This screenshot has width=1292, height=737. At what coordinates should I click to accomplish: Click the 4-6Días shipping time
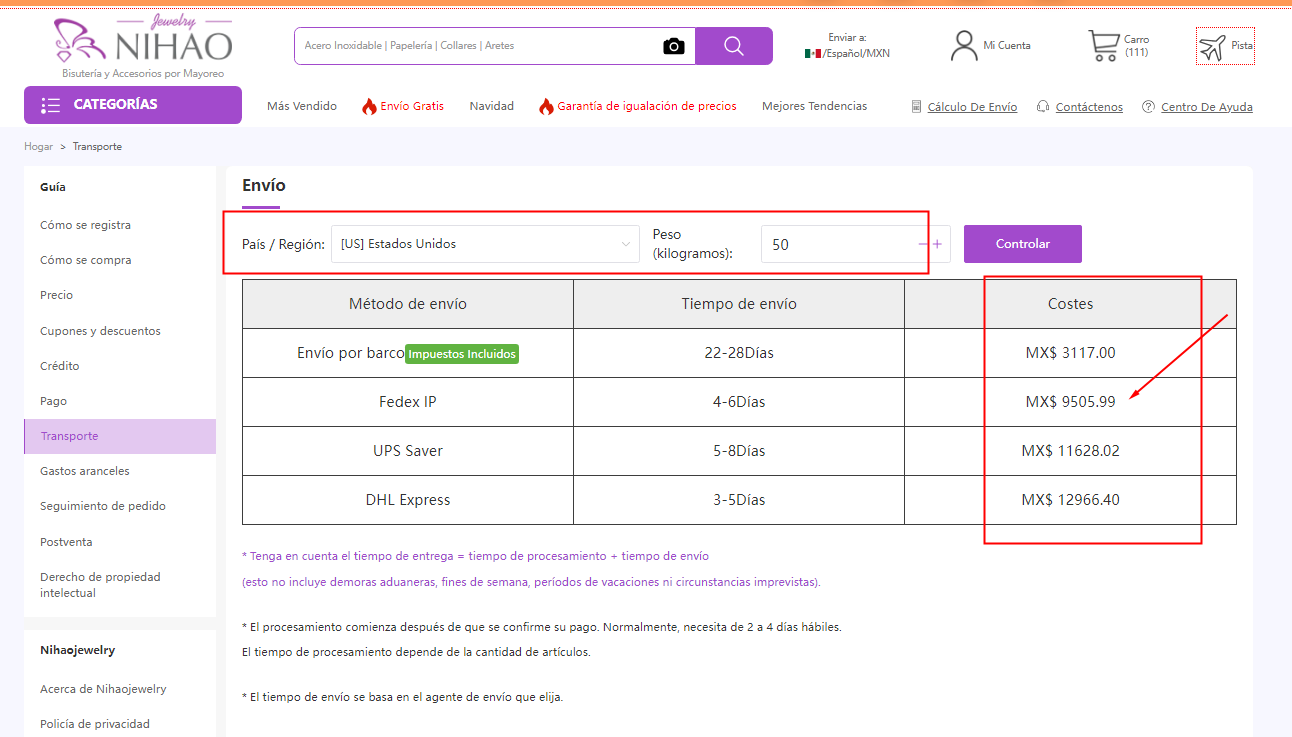pyautogui.click(x=739, y=402)
